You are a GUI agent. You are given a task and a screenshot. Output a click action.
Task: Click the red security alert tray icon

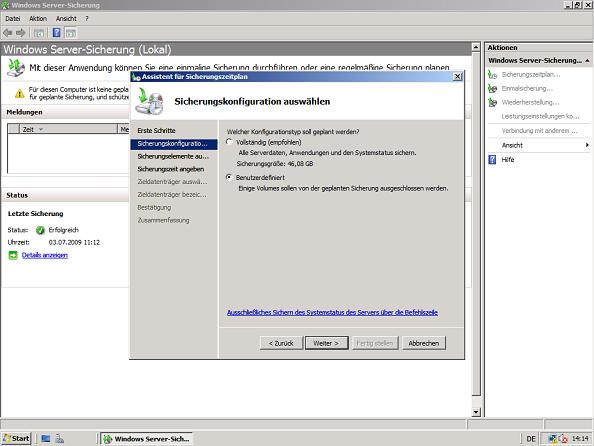[x=563, y=439]
